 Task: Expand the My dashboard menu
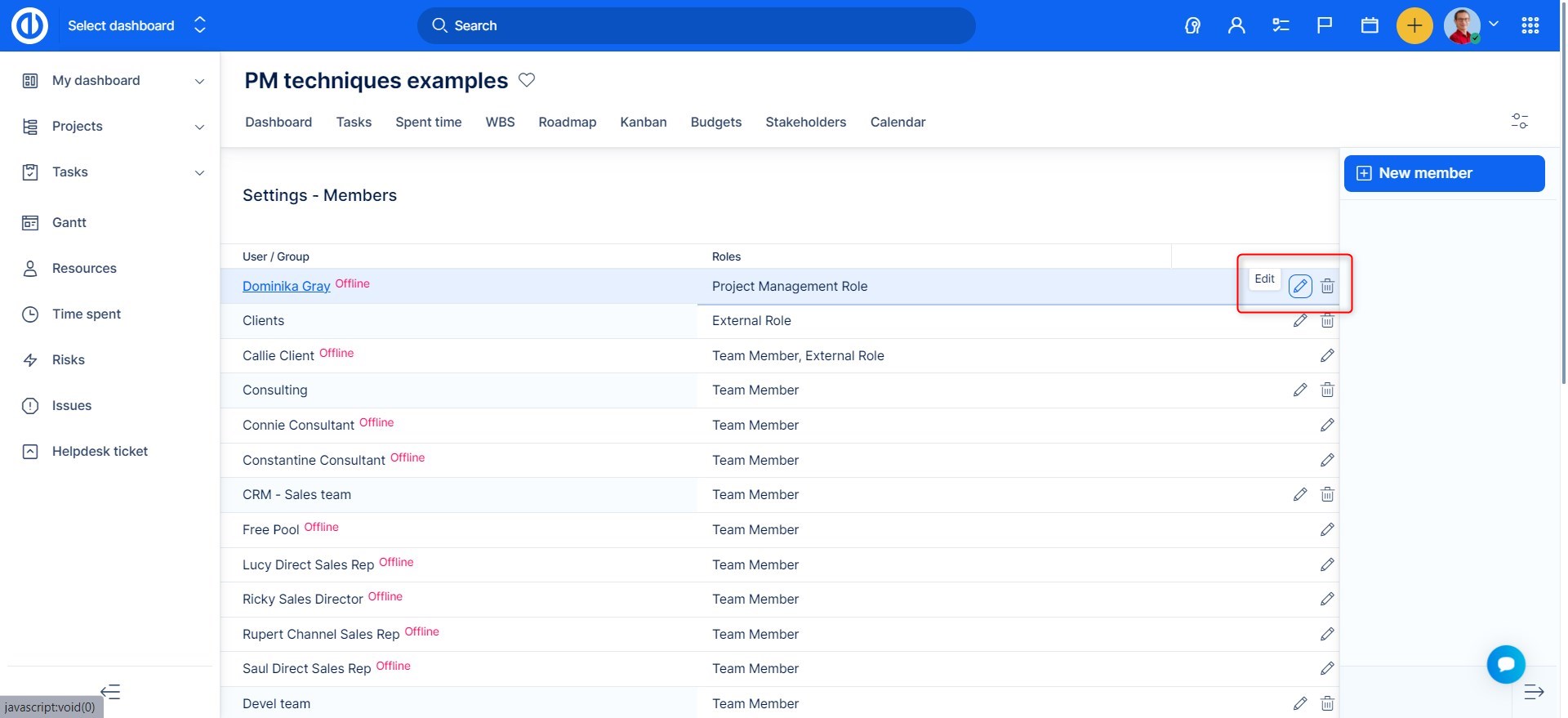point(199,81)
